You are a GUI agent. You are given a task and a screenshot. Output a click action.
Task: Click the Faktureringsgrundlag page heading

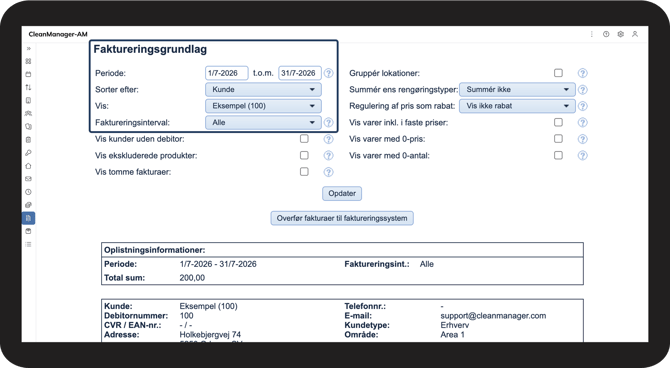(150, 50)
